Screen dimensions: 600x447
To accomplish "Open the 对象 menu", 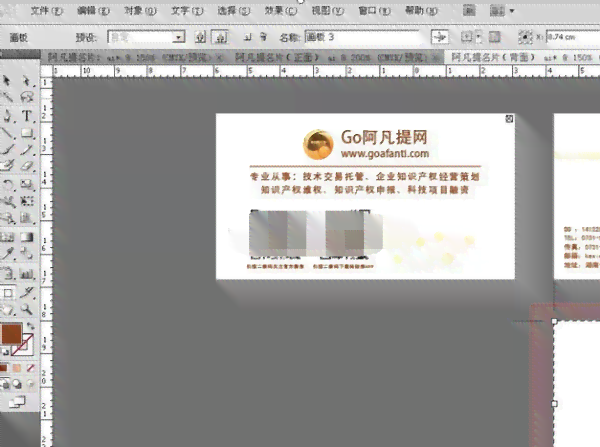I will coord(140,11).
